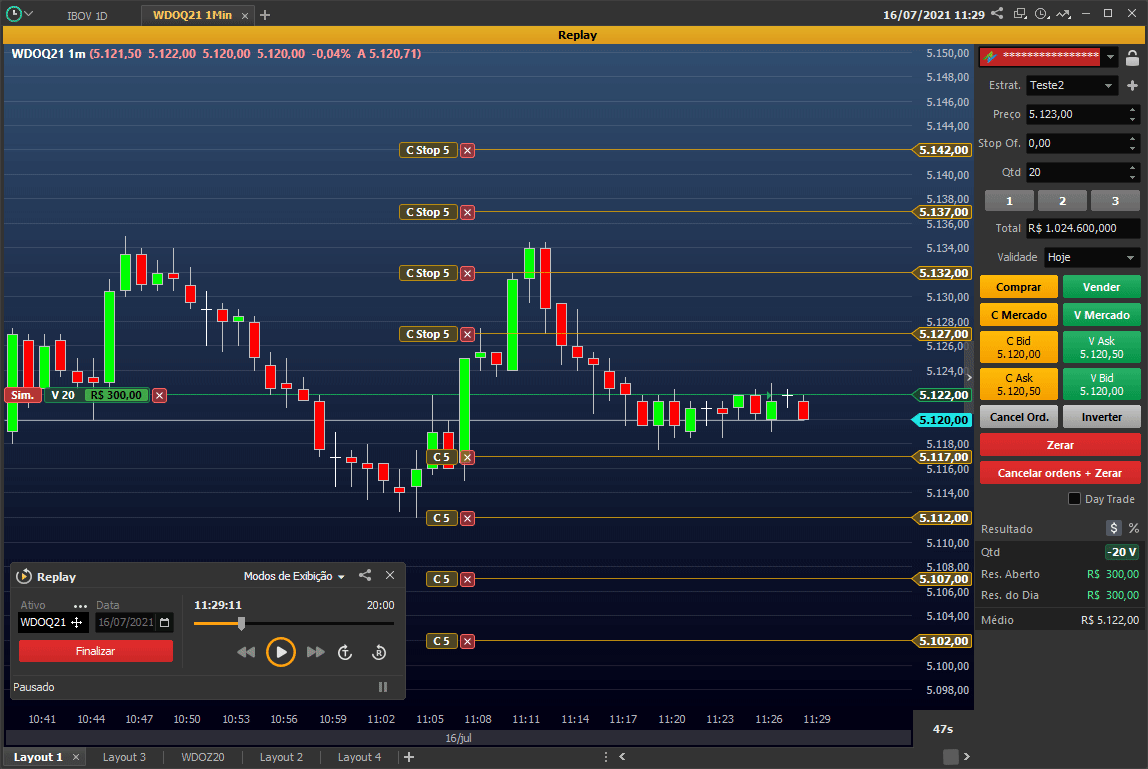Switch result display to percent mode
1148x769 pixels.
pos(1133,528)
